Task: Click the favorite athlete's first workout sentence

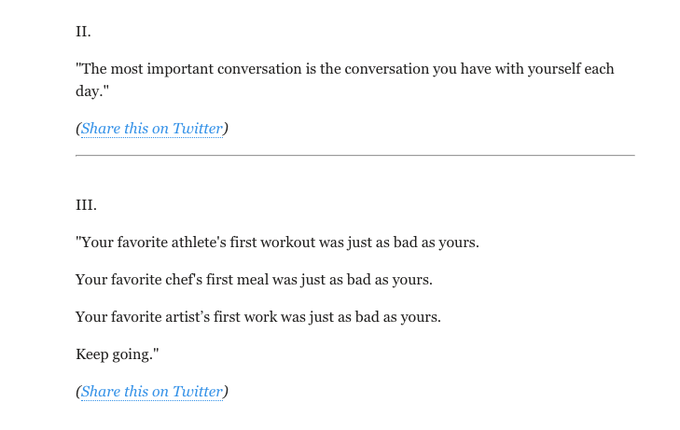Action: click(x=278, y=242)
